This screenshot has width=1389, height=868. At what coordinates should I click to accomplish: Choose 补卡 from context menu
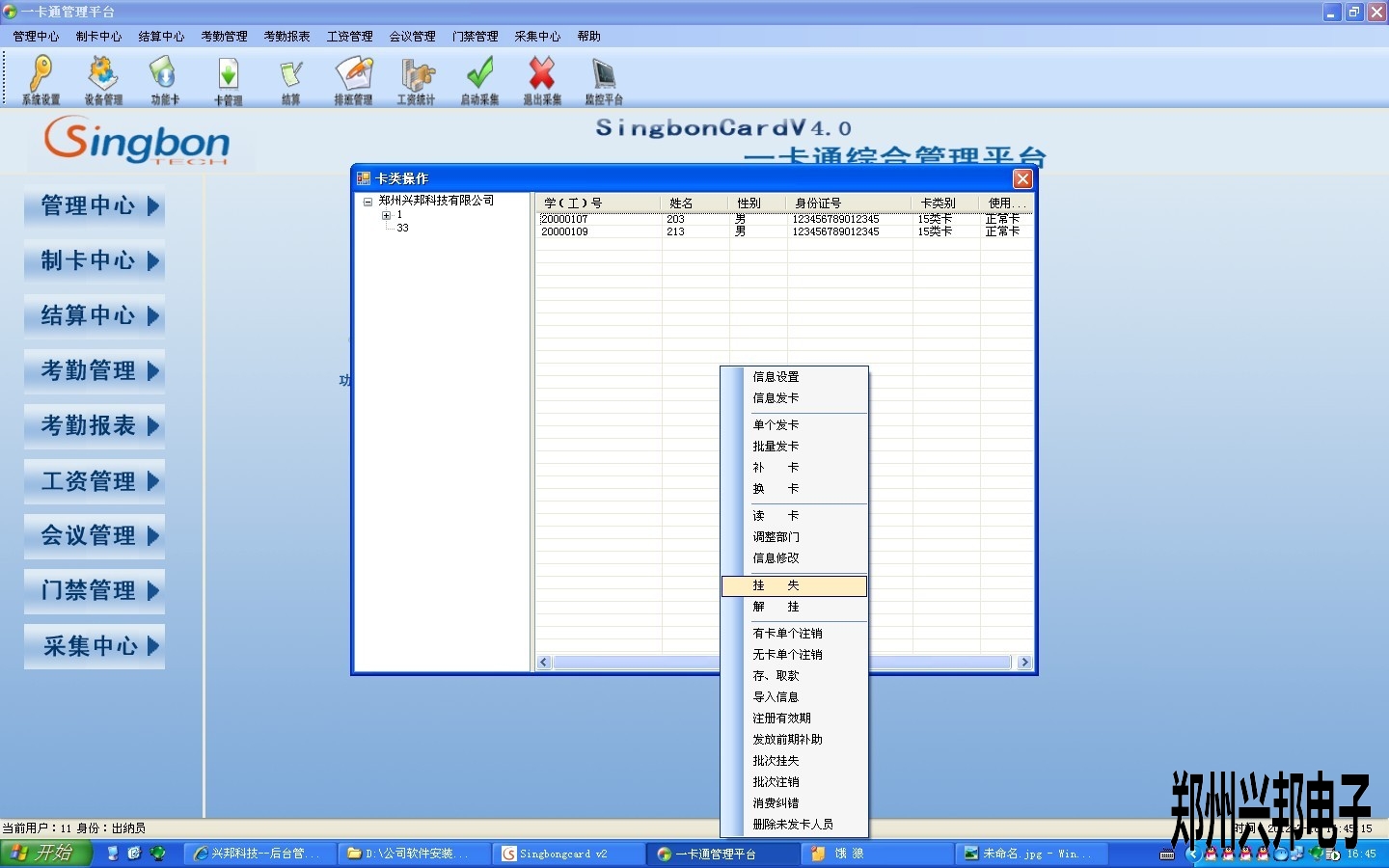794,468
